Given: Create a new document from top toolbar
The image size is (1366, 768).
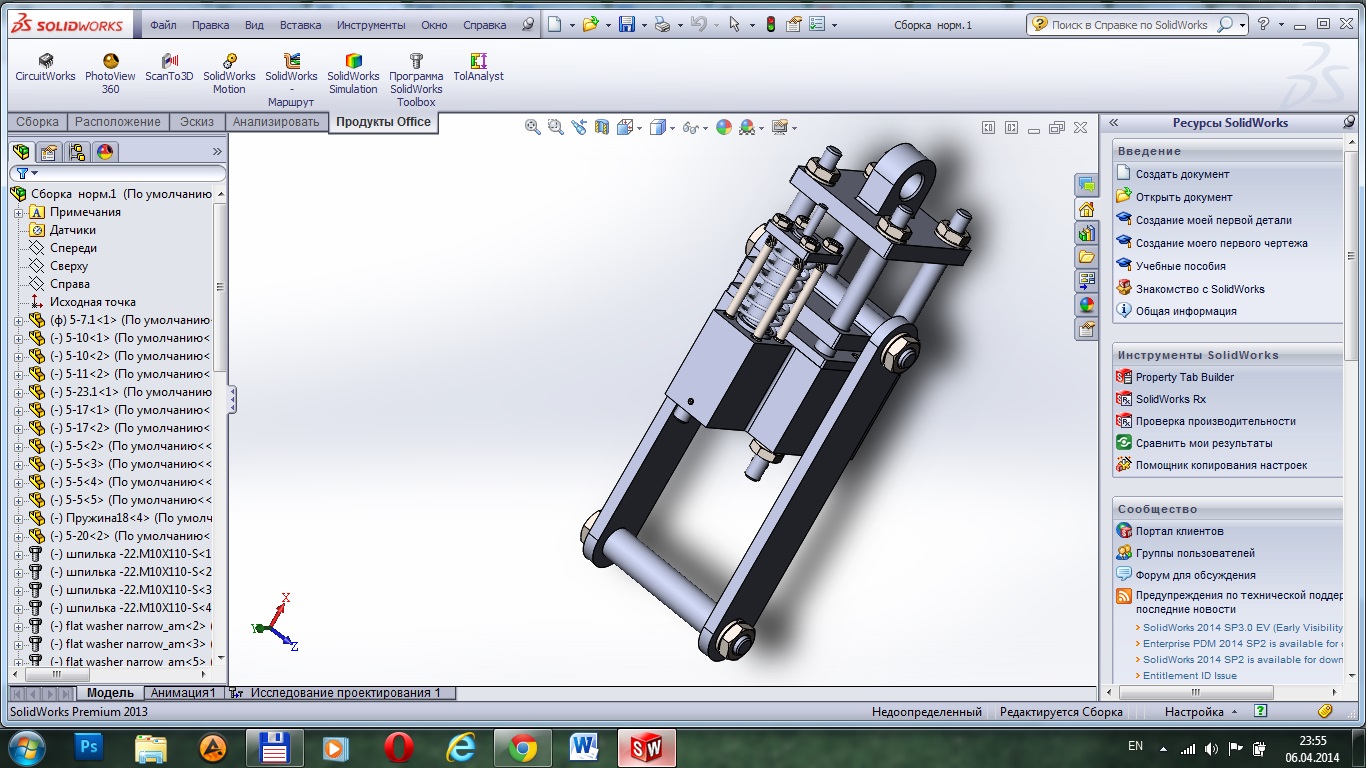Looking at the screenshot, I should point(555,24).
